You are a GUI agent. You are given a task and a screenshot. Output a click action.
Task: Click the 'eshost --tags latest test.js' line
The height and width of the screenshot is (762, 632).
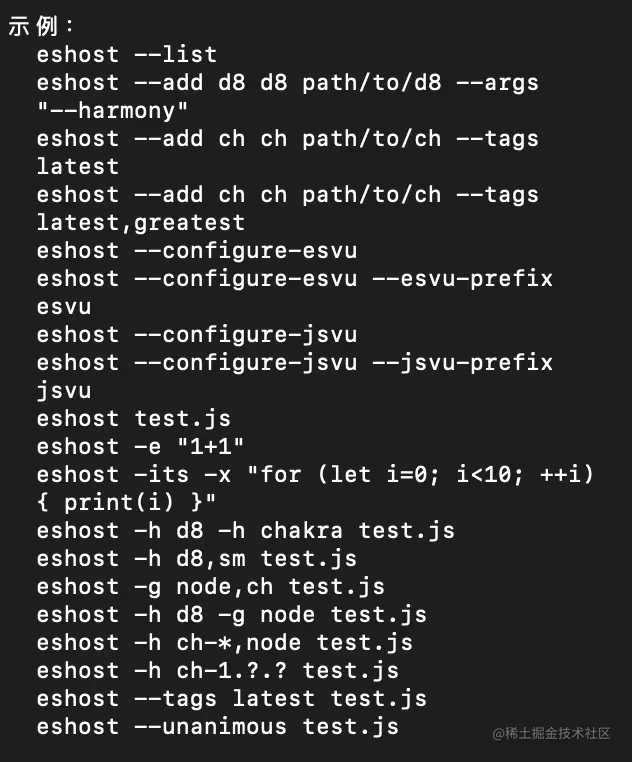click(231, 698)
